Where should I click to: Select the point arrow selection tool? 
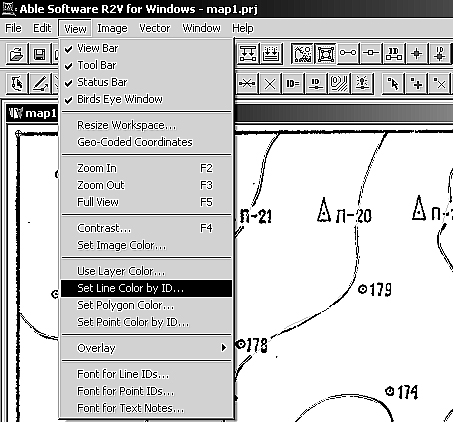pos(393,83)
